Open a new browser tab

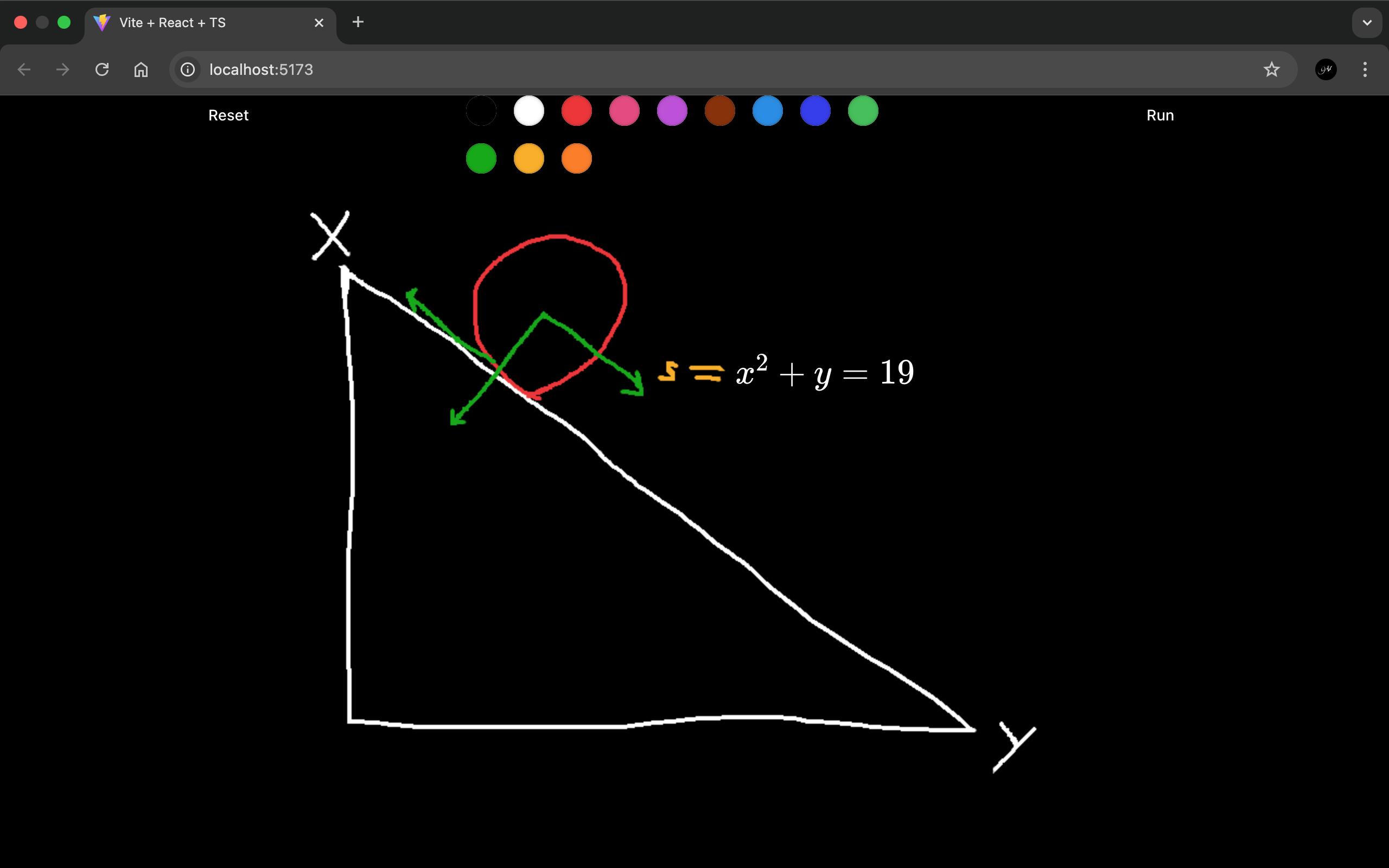[358, 22]
